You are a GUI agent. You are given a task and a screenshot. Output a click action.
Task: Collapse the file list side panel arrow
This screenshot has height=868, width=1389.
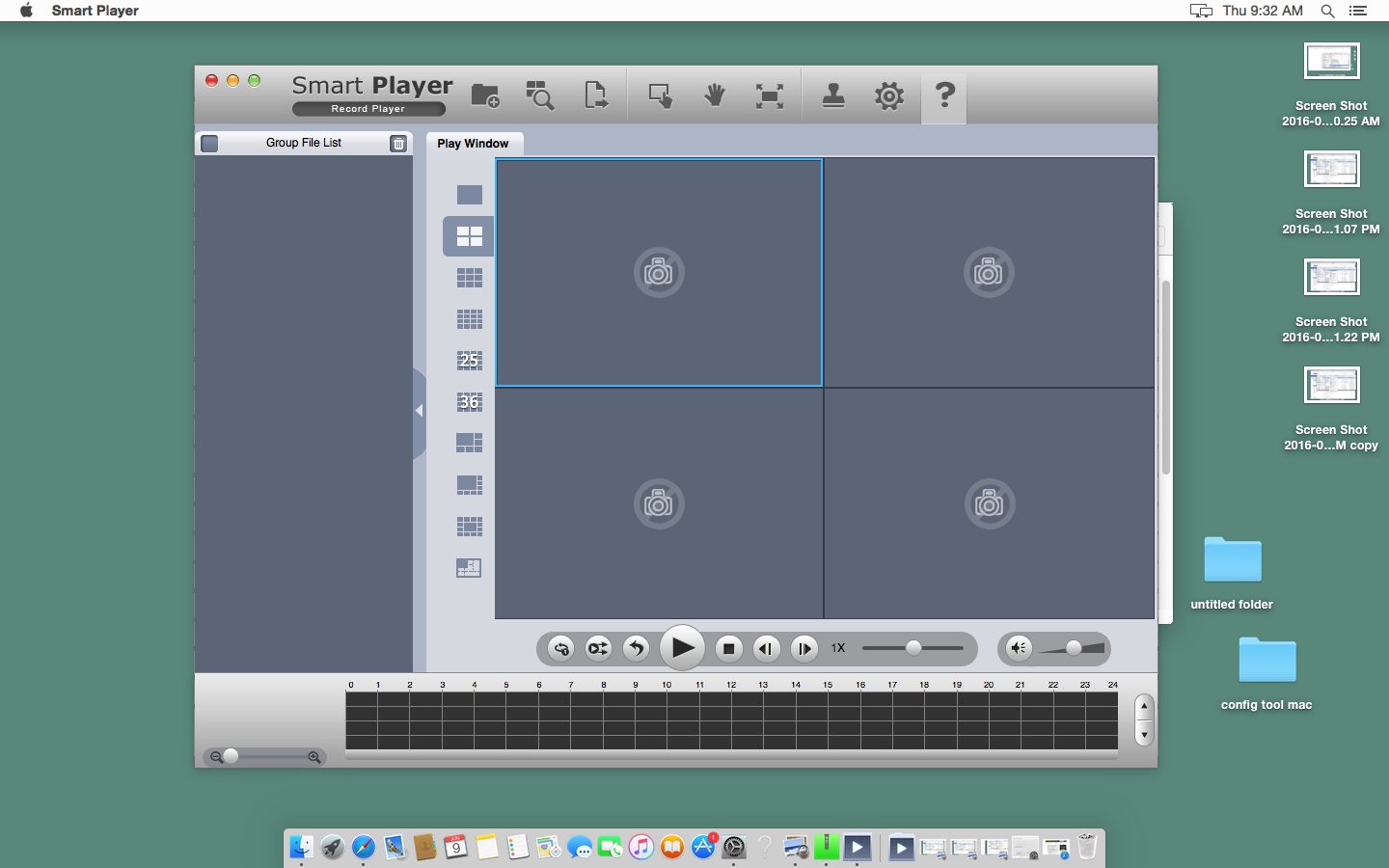click(420, 411)
